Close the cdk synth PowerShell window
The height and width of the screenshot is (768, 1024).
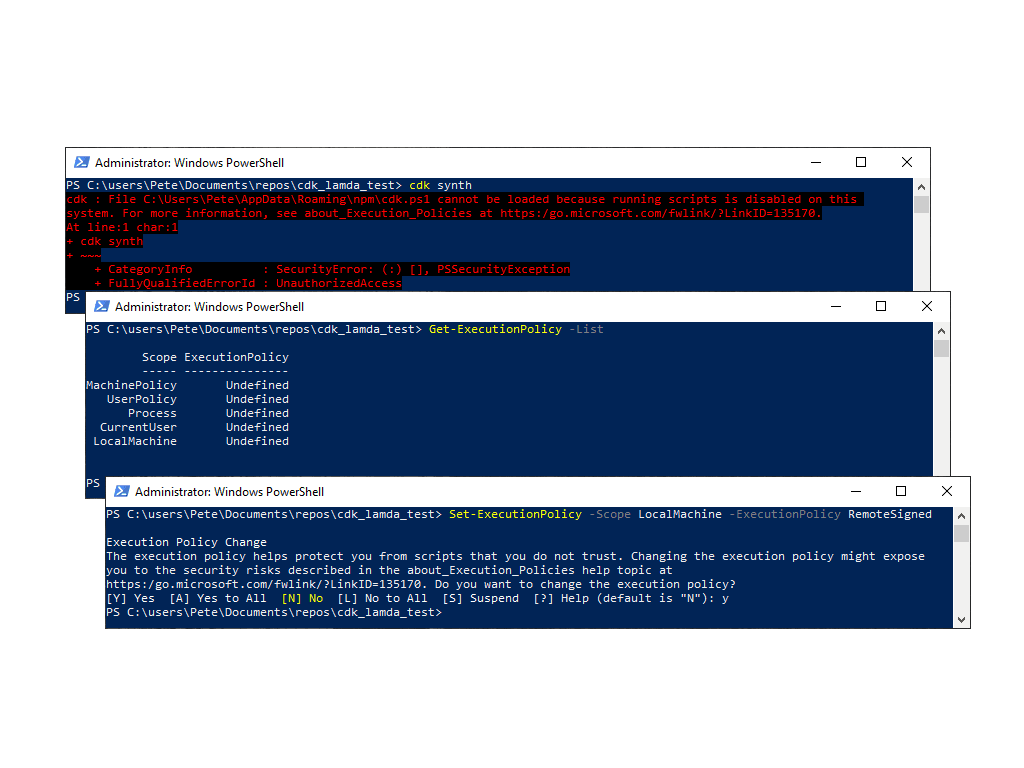tap(907, 163)
